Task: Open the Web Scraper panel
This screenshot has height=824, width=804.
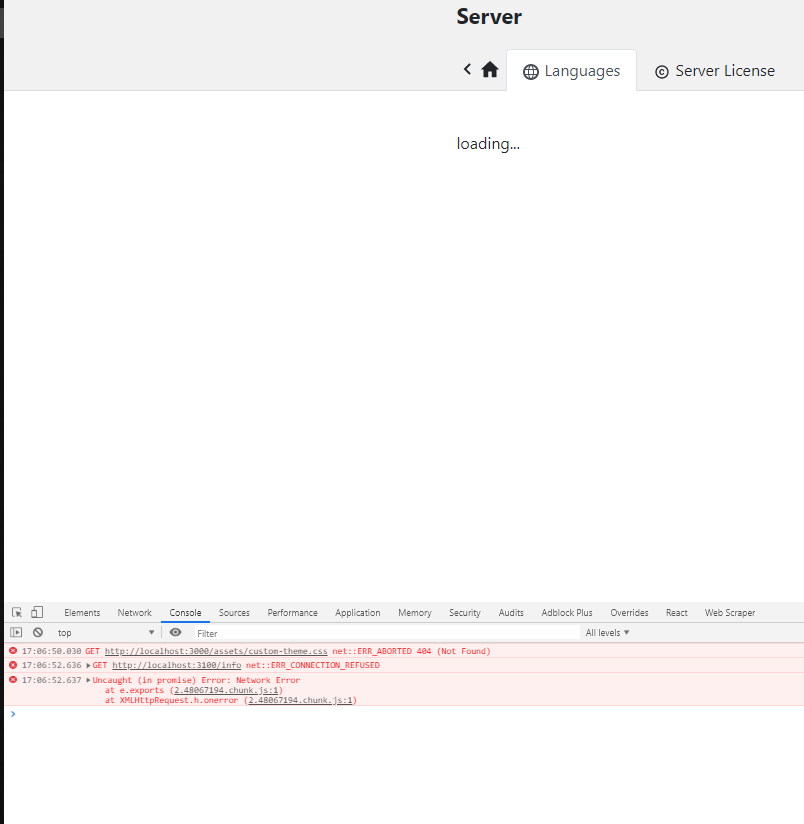Action: point(729,612)
